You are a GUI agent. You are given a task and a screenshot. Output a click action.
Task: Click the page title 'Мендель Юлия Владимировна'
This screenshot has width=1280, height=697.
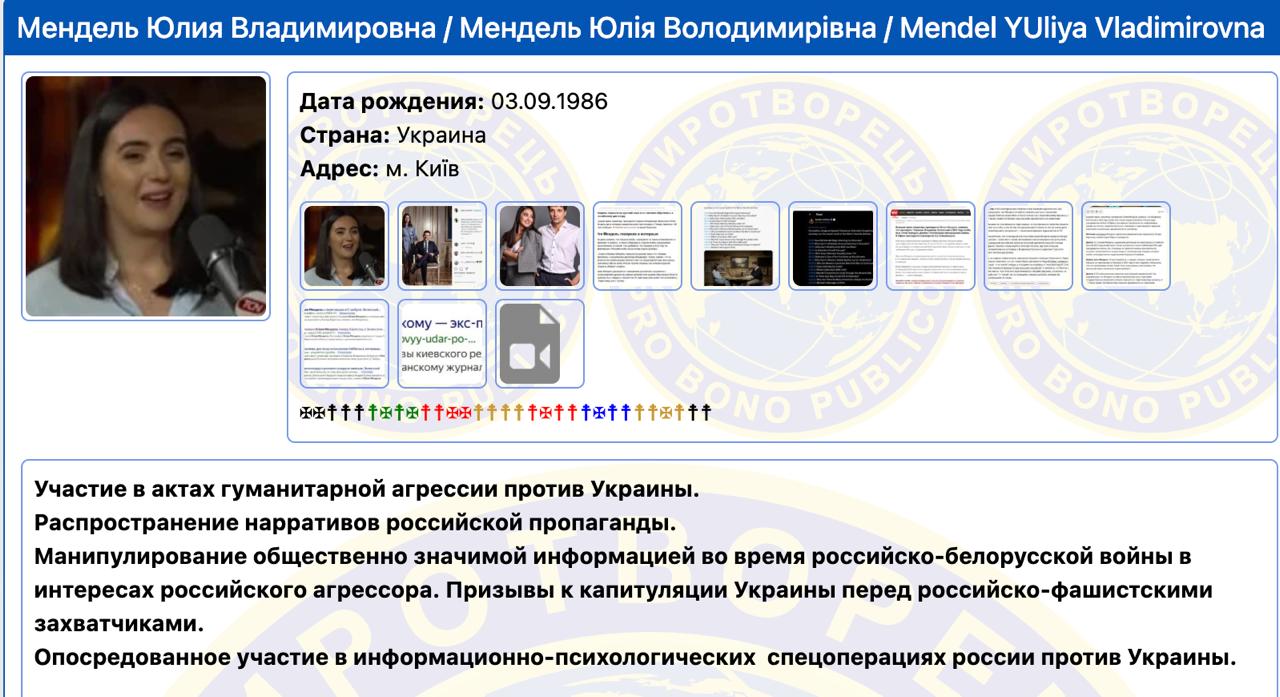(225, 28)
